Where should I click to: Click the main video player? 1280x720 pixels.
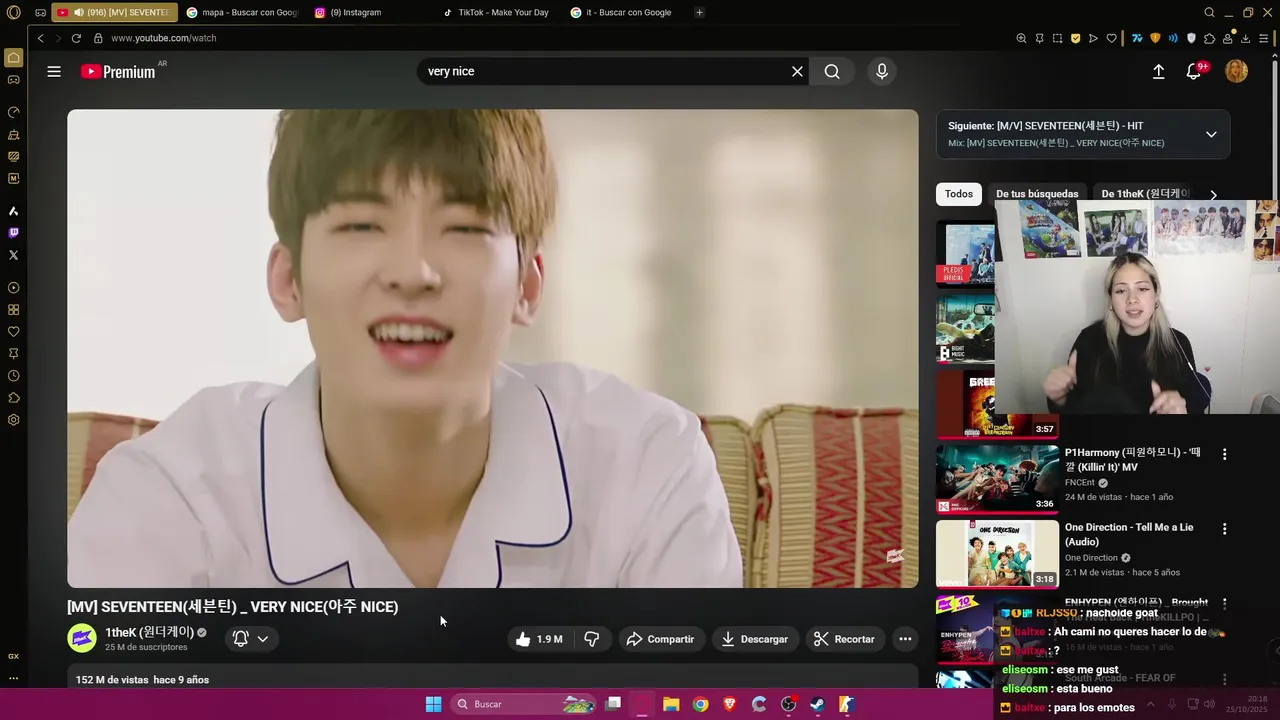(492, 348)
